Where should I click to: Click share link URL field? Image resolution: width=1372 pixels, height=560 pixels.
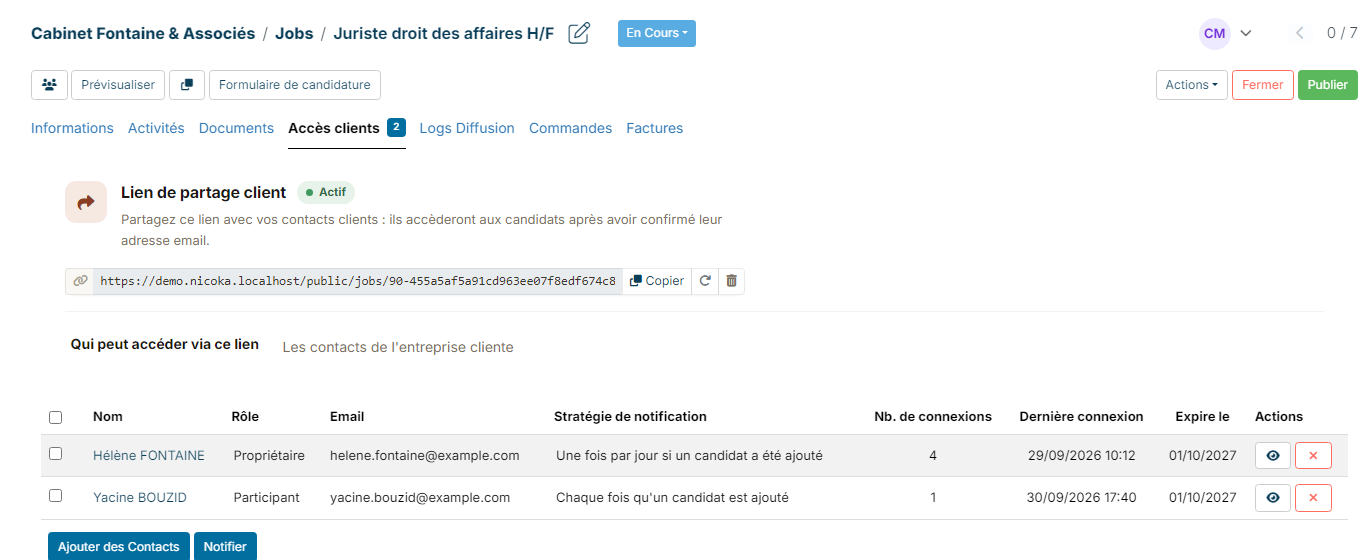(358, 281)
